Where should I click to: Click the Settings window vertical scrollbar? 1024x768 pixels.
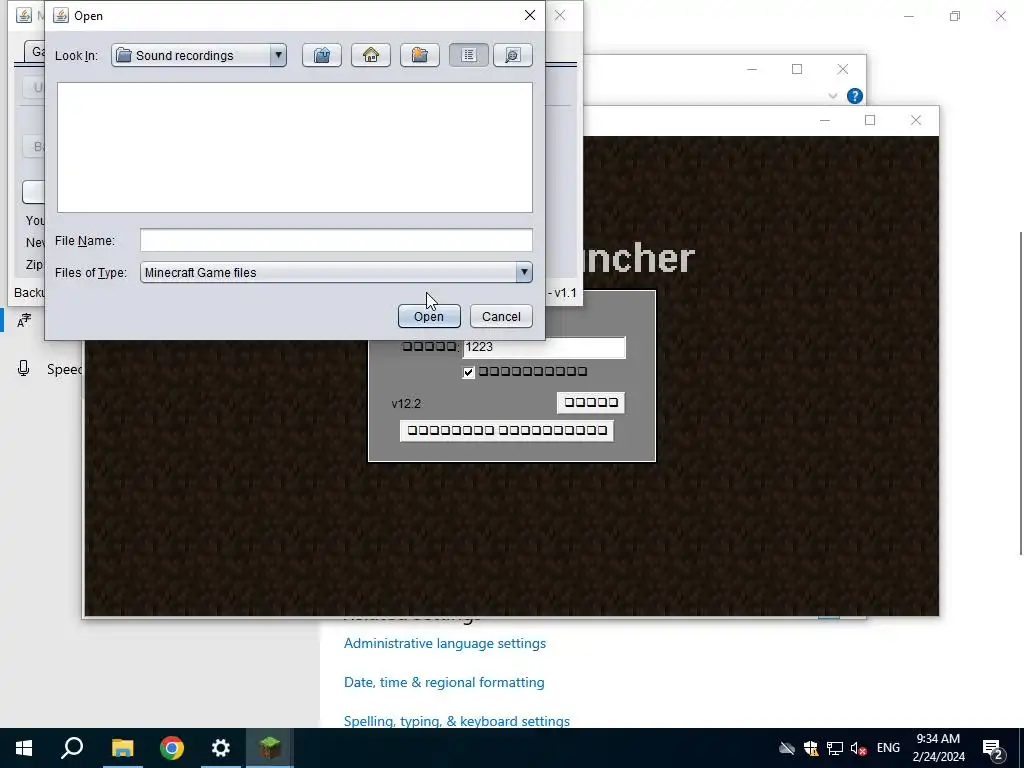[1020, 394]
